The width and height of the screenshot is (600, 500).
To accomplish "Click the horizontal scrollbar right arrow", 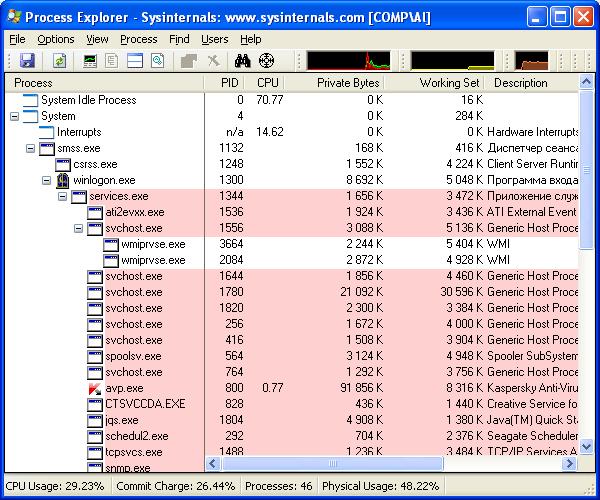I will point(569,464).
